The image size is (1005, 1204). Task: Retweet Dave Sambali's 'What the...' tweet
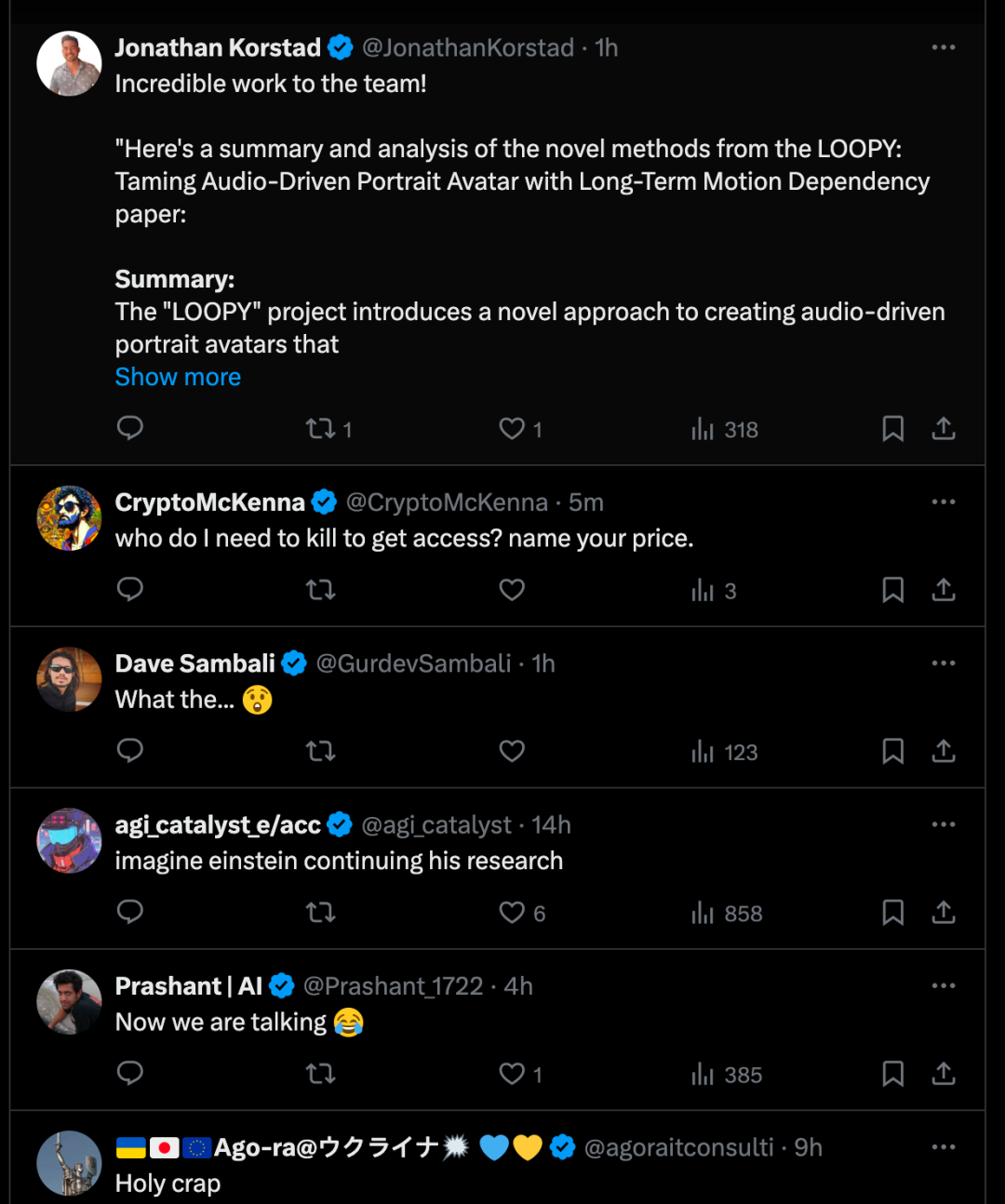tap(321, 751)
